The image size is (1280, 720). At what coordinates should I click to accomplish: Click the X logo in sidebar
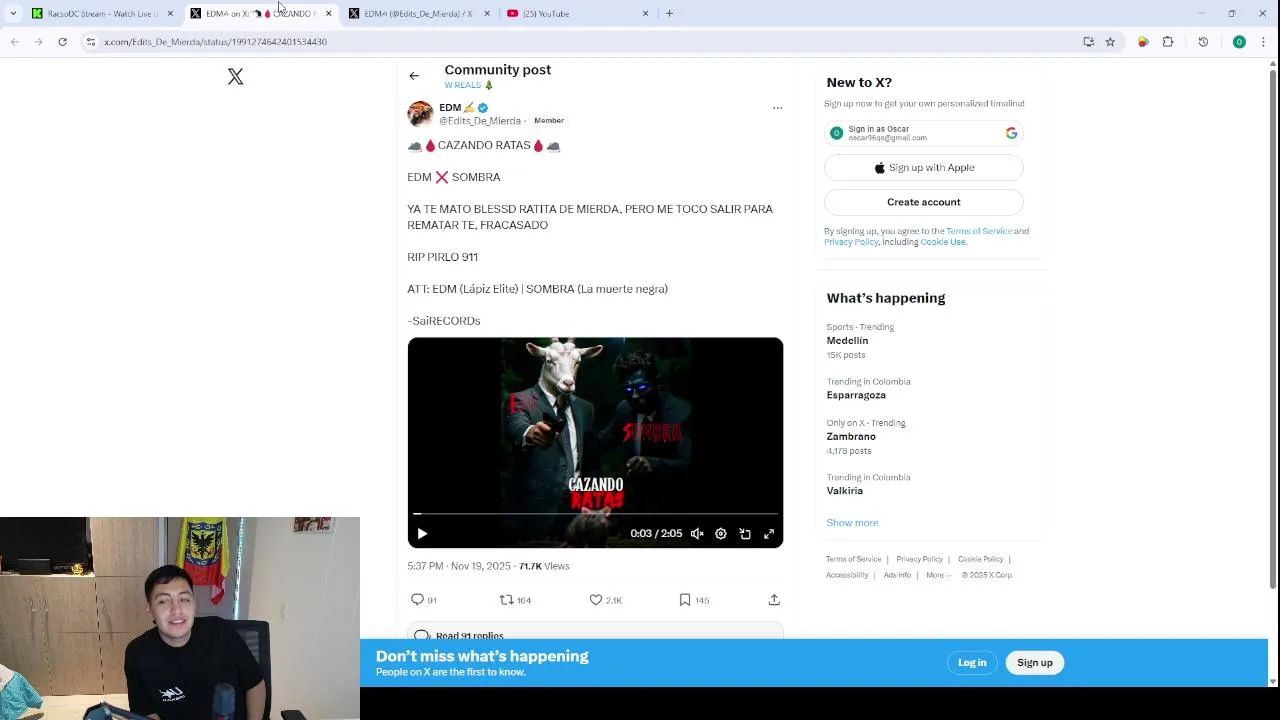pos(235,77)
